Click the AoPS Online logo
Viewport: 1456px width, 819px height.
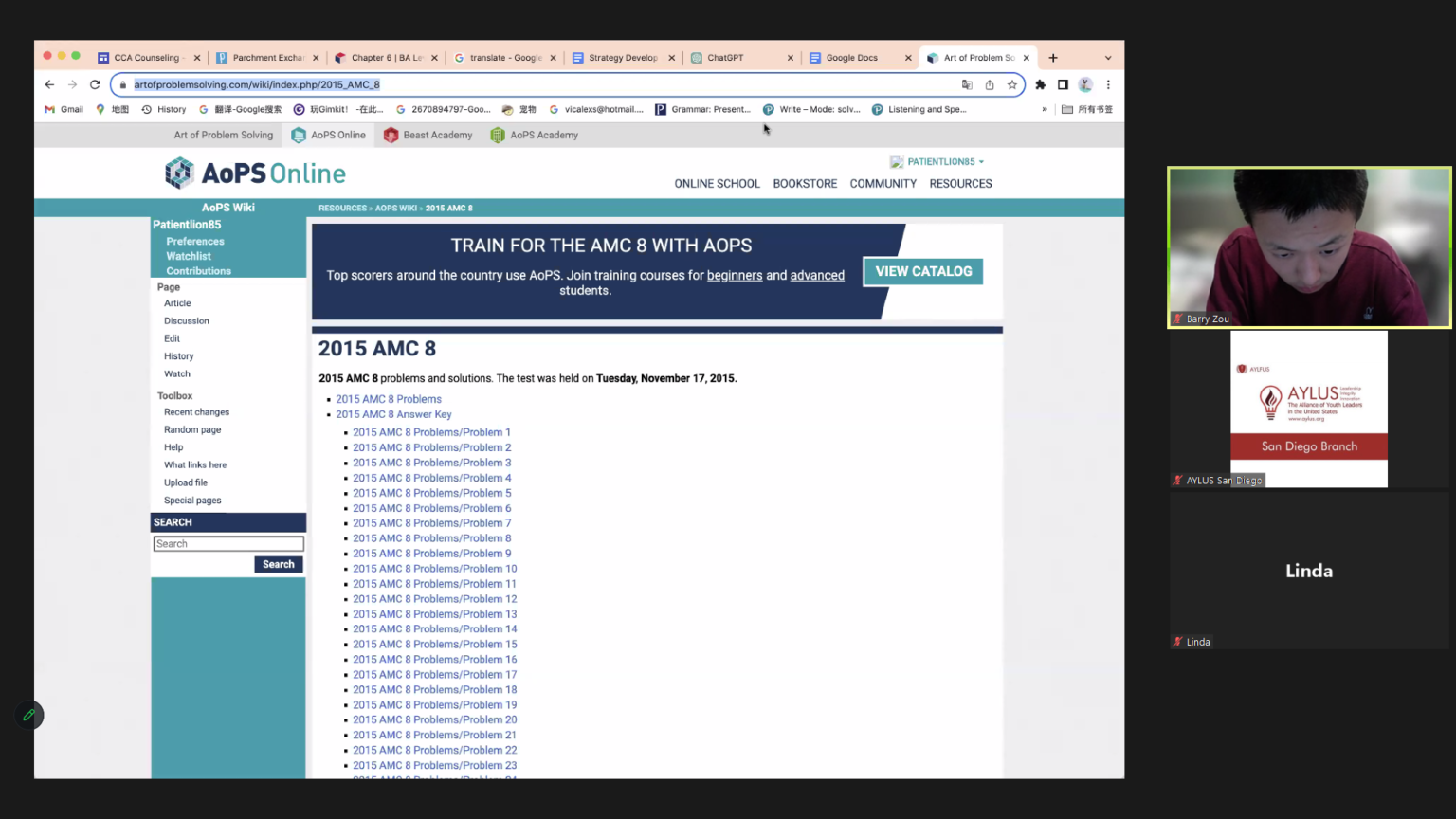click(x=255, y=173)
